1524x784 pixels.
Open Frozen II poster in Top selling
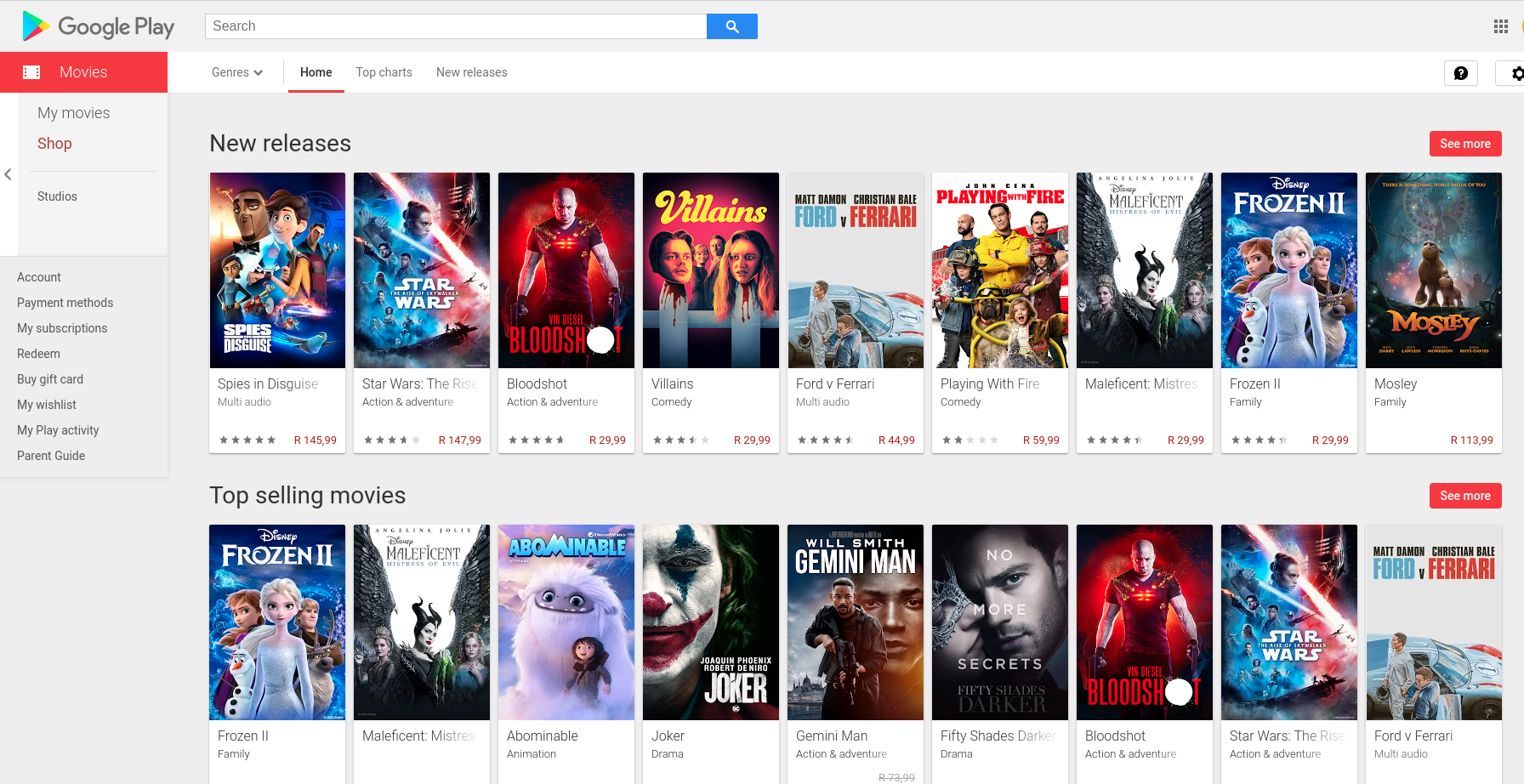[x=277, y=622]
